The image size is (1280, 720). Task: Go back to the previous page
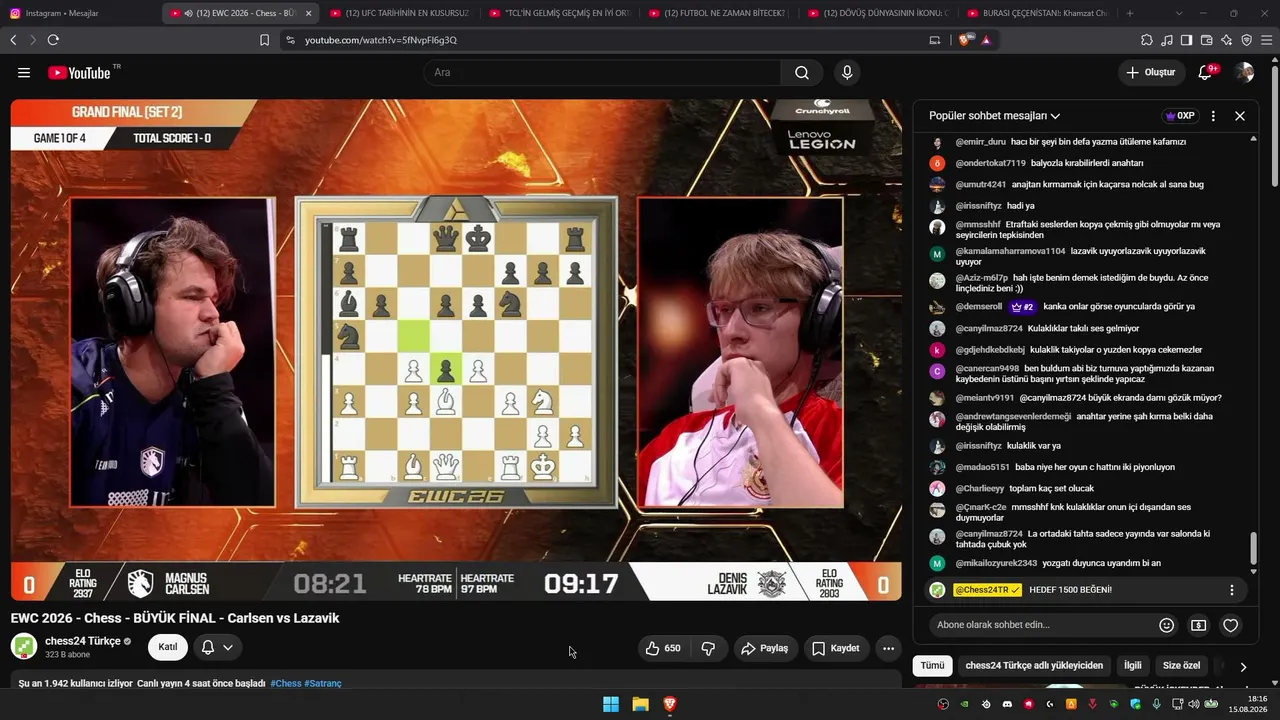pos(13,40)
